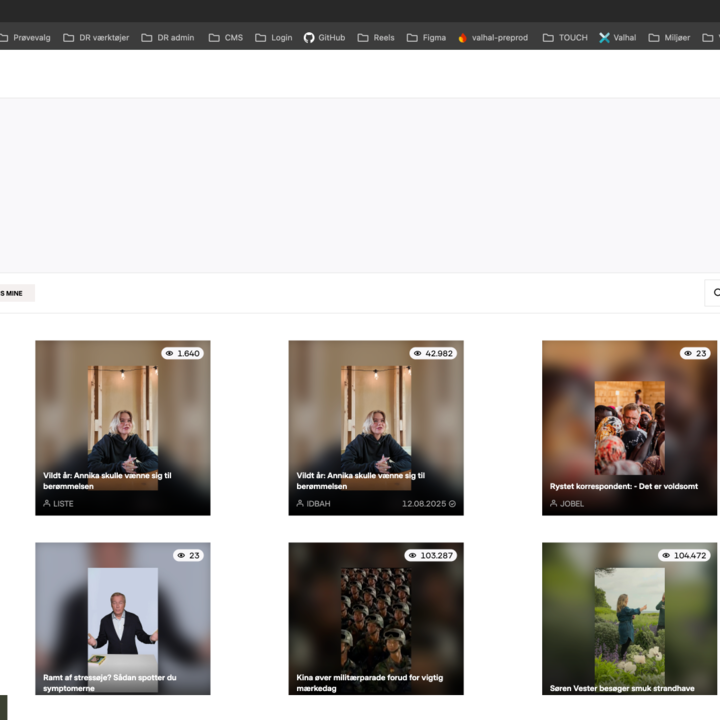
Task: Click the 1.640 views badge
Action: pyautogui.click(x=183, y=353)
